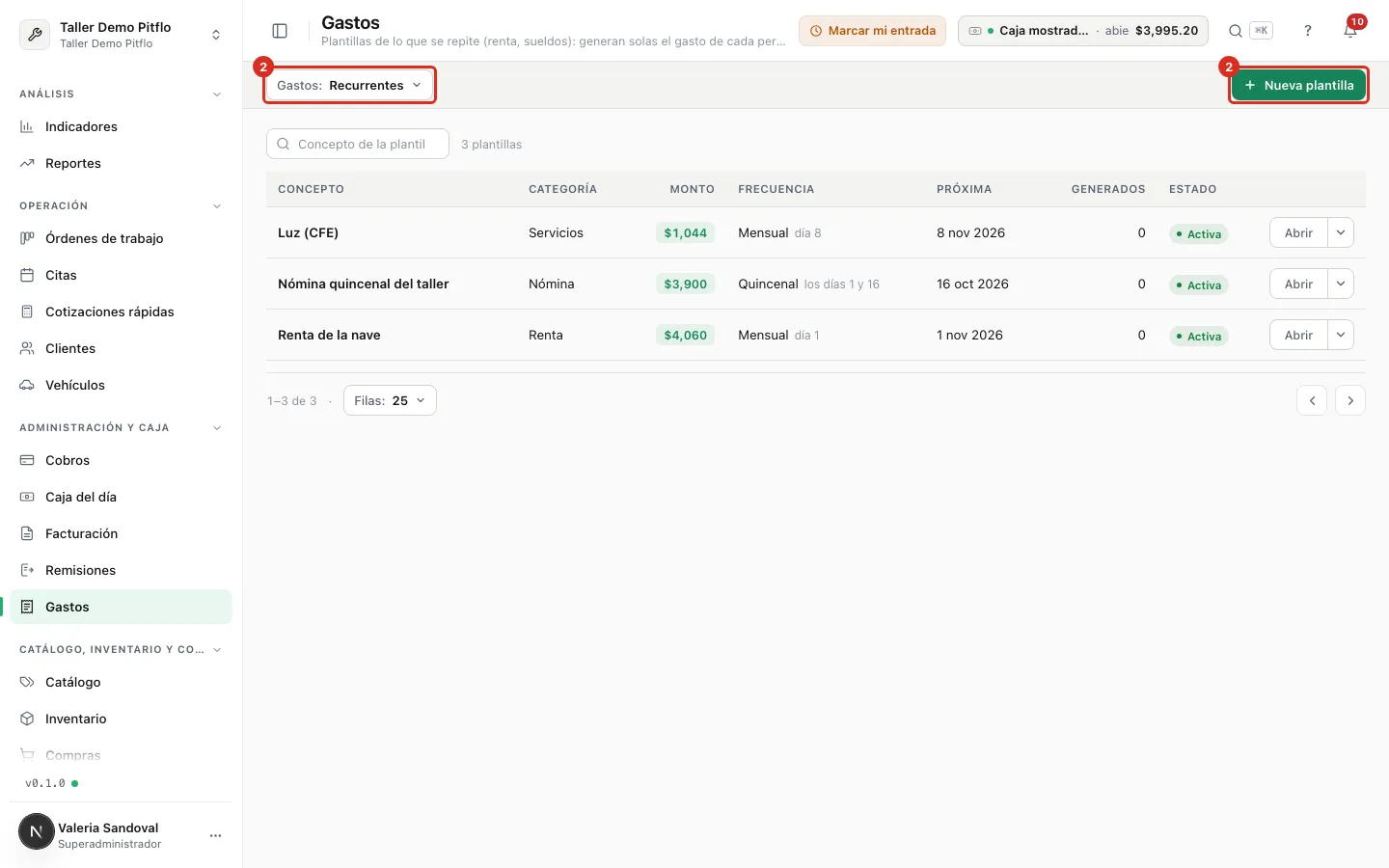
Task: Open the notifications bell
Action: 1350,31
